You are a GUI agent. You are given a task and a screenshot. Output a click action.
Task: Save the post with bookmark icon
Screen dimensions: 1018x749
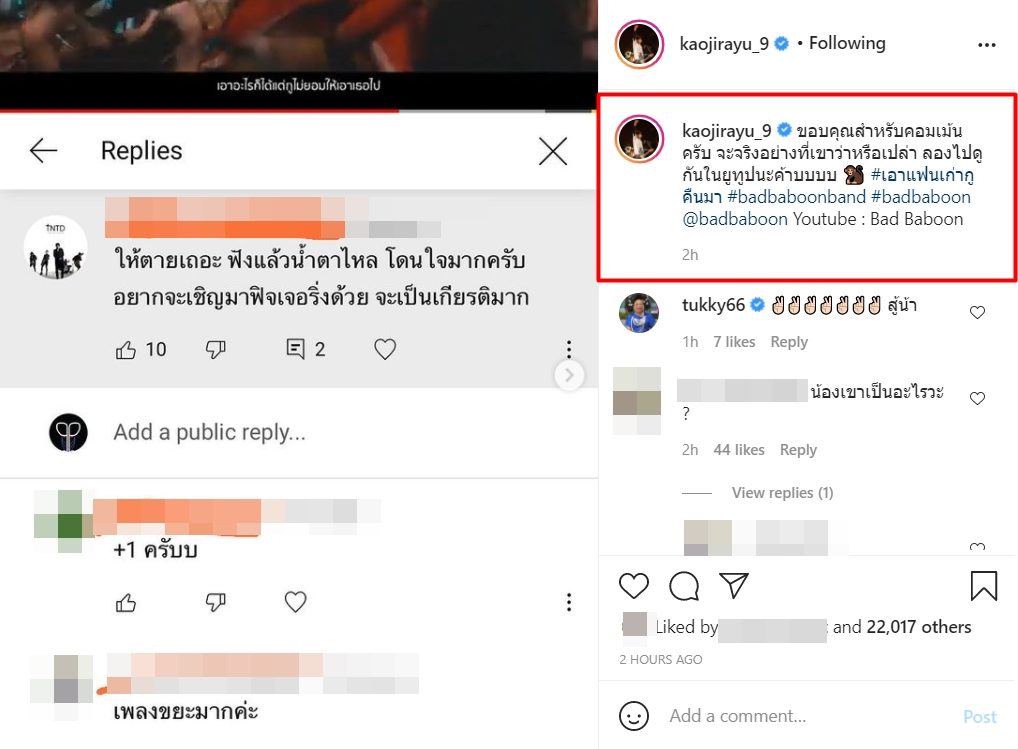pyautogui.click(x=984, y=585)
